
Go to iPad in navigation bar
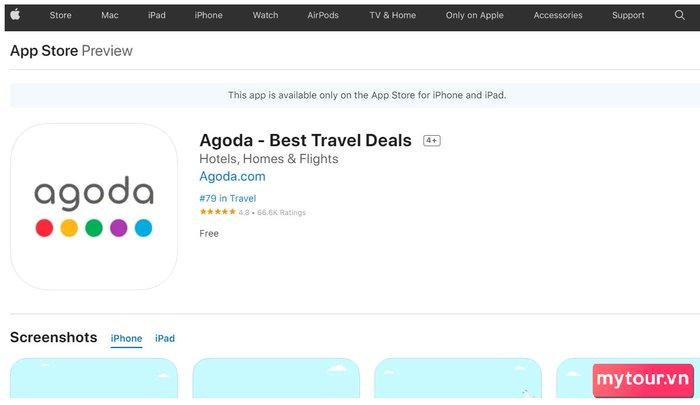click(x=157, y=15)
